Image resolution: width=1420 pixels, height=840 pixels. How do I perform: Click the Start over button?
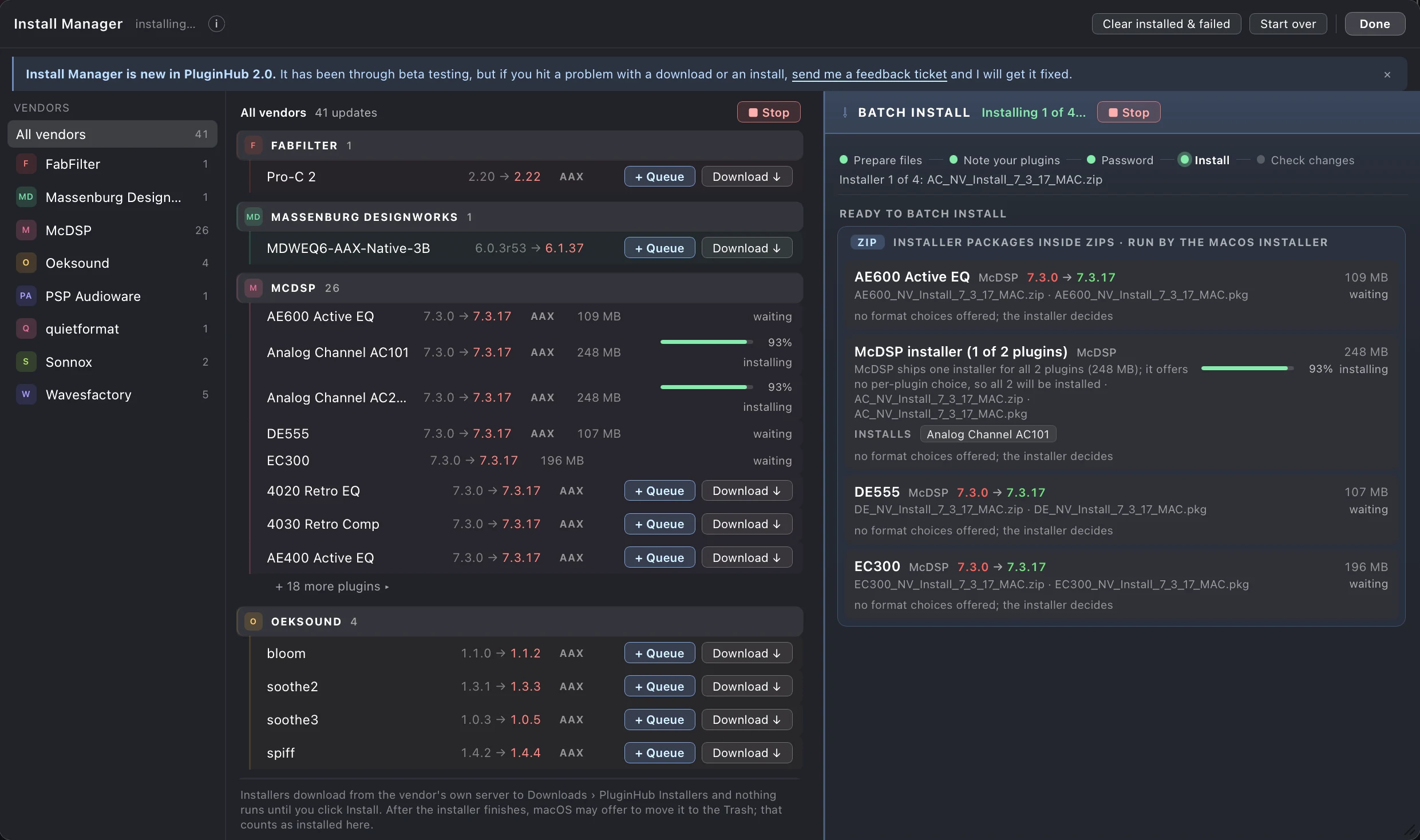pos(1288,24)
